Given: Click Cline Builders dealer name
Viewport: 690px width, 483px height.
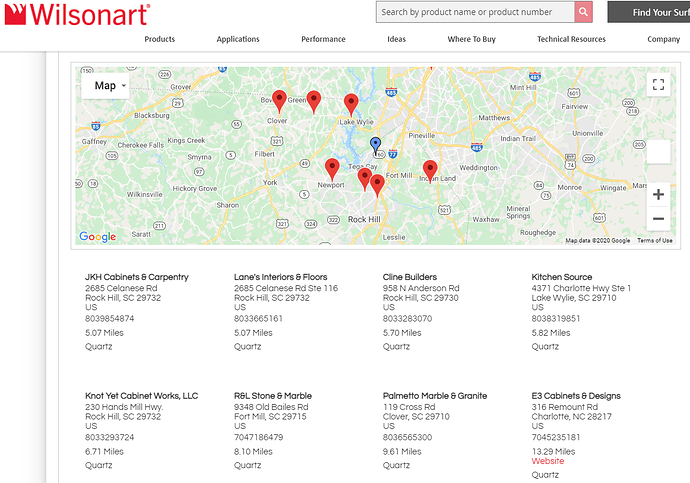Looking at the screenshot, I should point(410,277).
